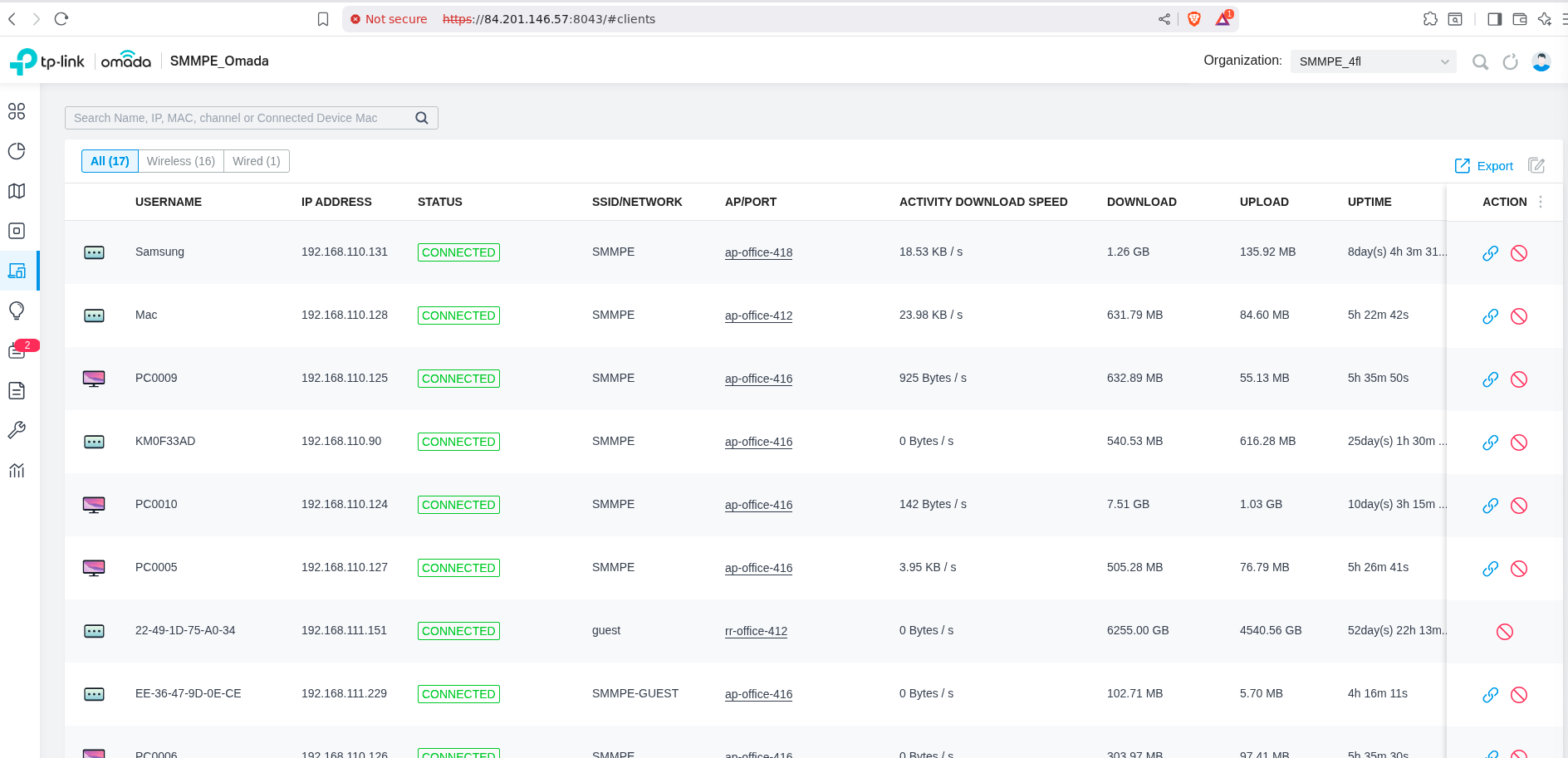
Task: Switch to the Wireless (16) tab
Action: click(x=181, y=161)
